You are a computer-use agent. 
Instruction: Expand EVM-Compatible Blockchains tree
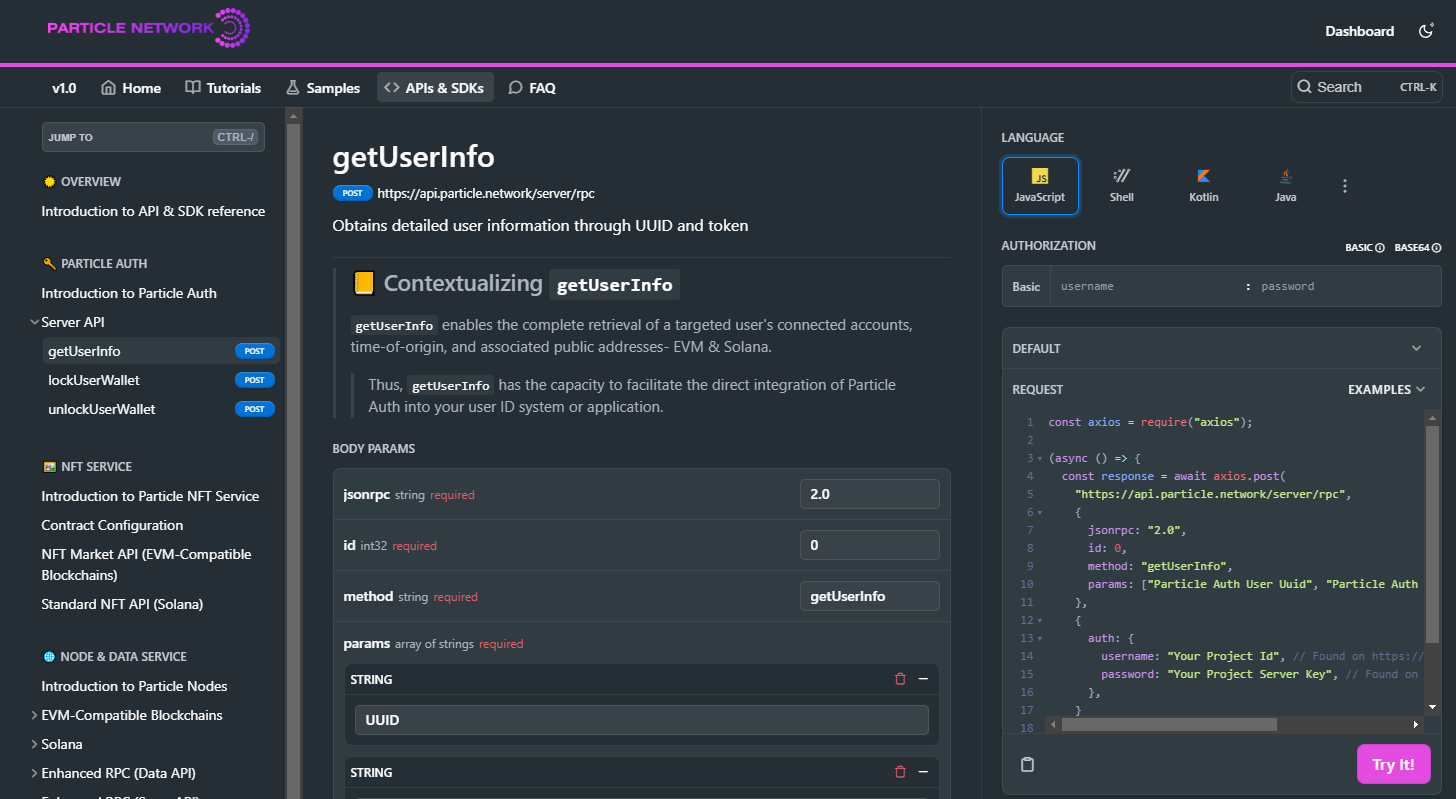point(34,715)
